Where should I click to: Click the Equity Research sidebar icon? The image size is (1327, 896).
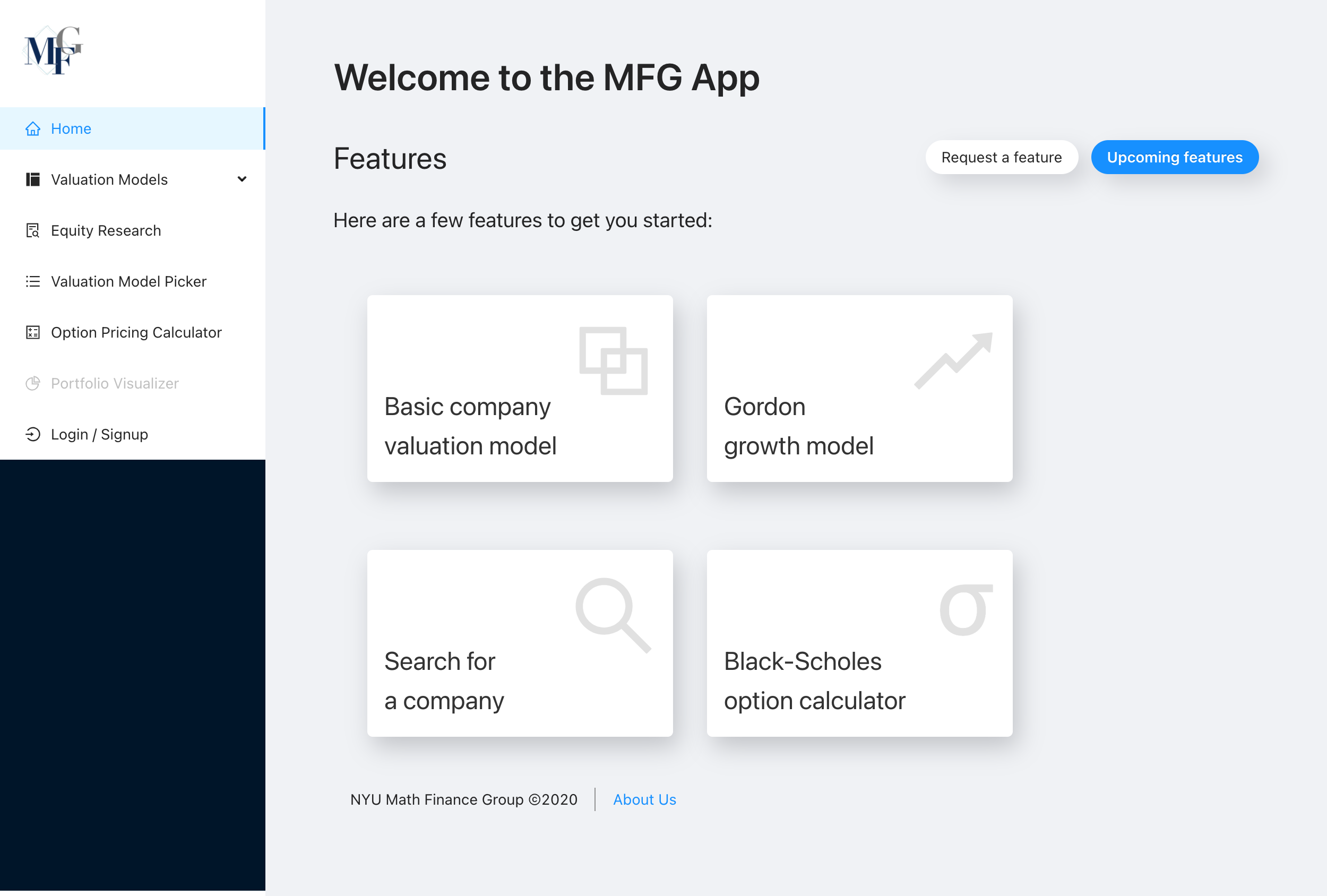click(x=33, y=230)
